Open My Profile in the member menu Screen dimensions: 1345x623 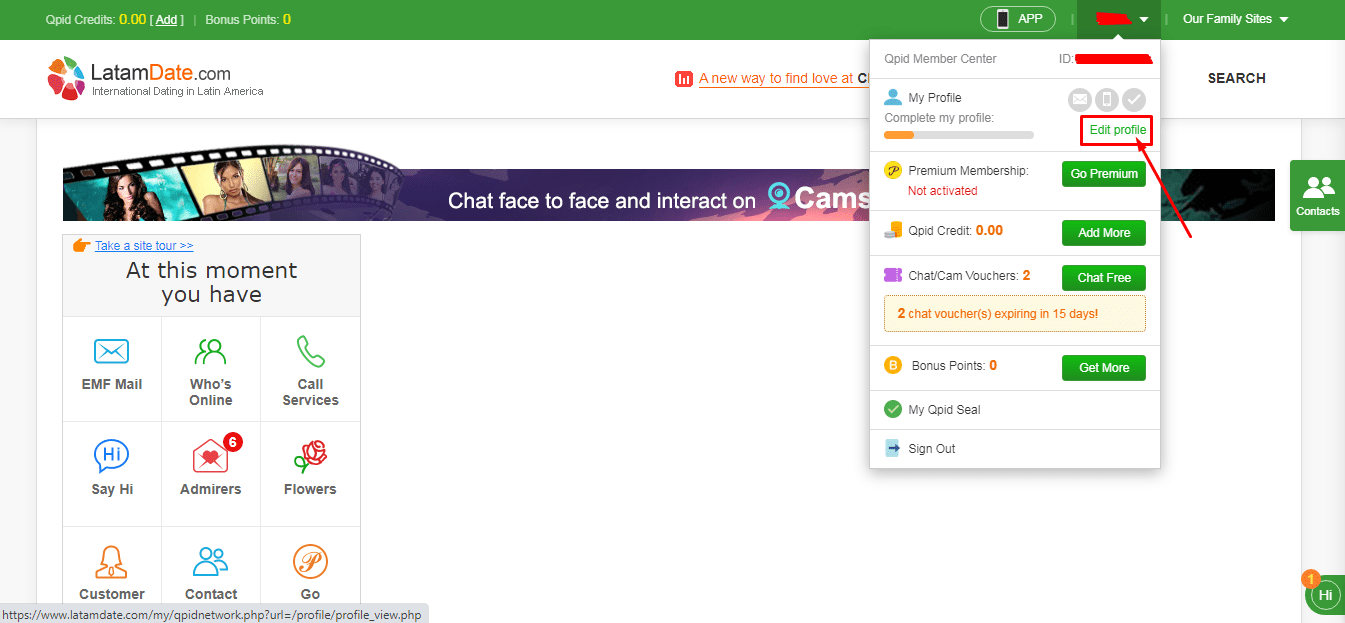[x=934, y=98]
